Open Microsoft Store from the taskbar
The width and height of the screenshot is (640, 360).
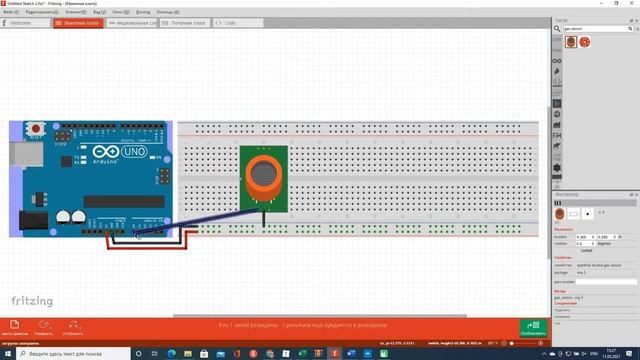click(x=204, y=353)
